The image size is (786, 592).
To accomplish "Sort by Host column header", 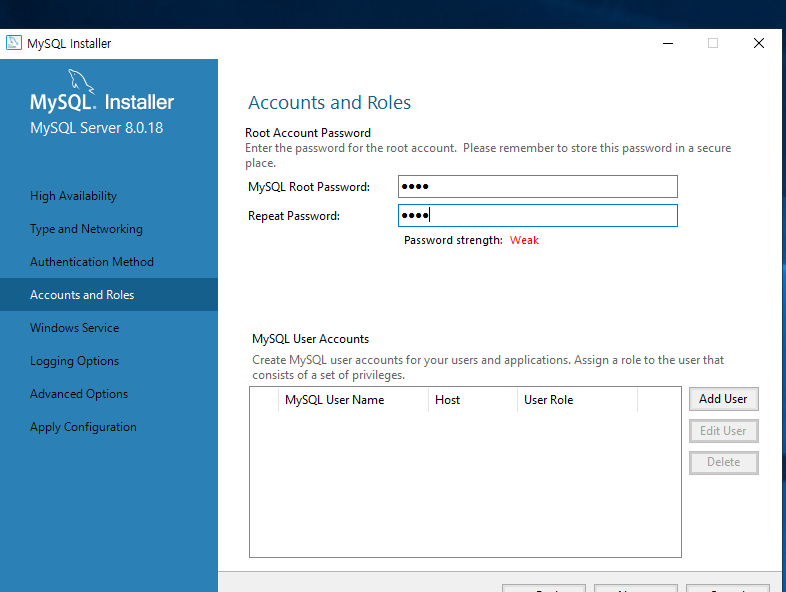I will pos(473,400).
